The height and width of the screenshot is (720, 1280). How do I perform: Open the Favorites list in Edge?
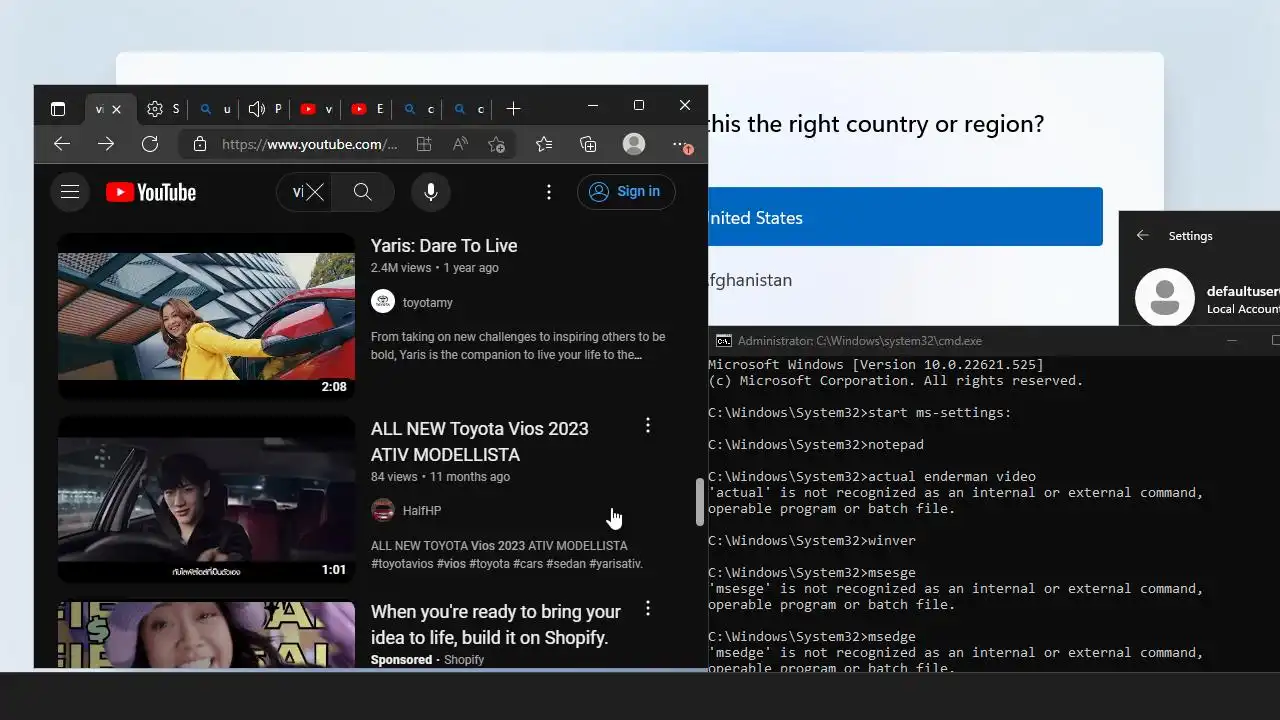(x=544, y=144)
